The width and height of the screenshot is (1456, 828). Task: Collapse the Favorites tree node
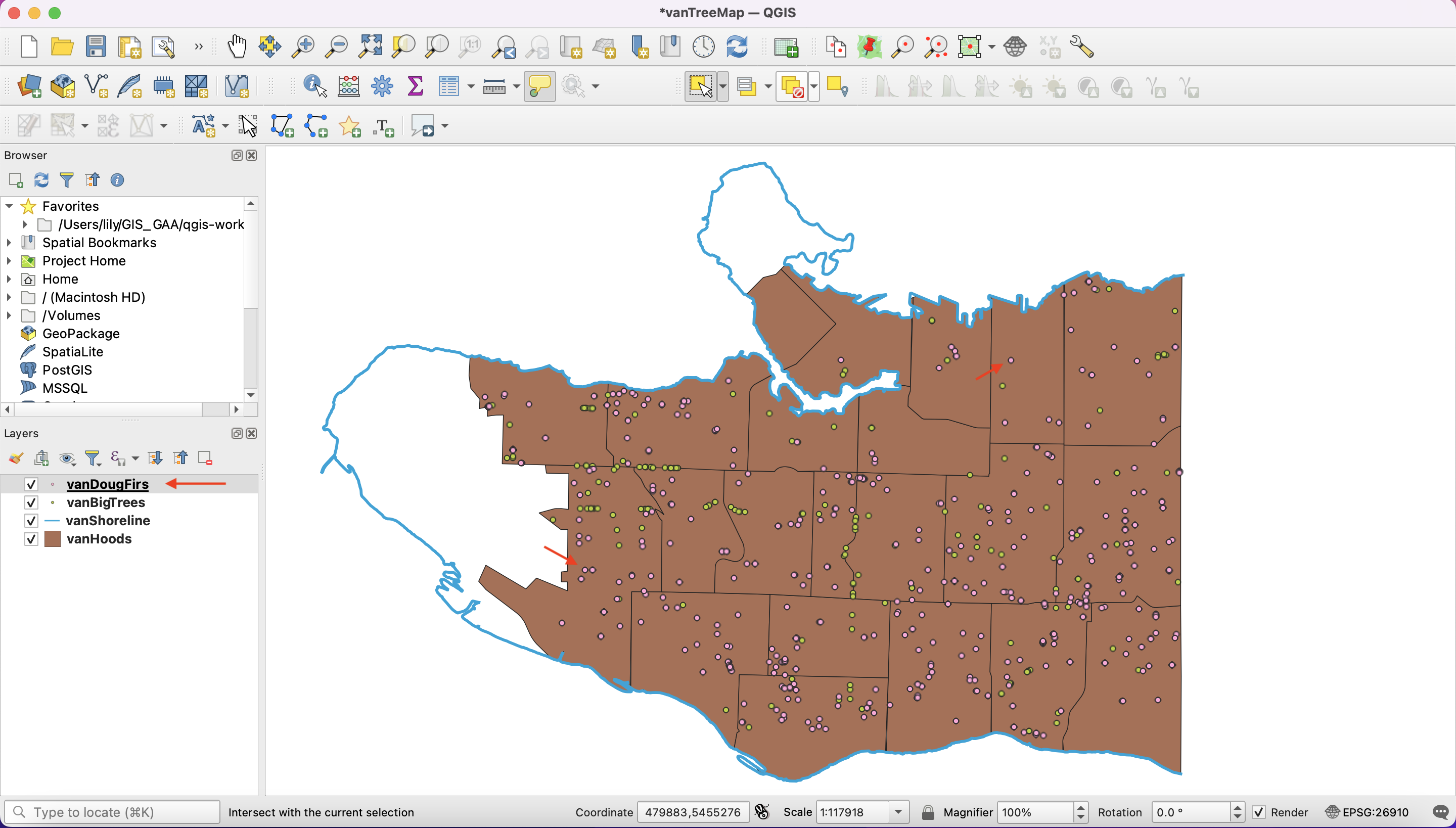pos(9,206)
